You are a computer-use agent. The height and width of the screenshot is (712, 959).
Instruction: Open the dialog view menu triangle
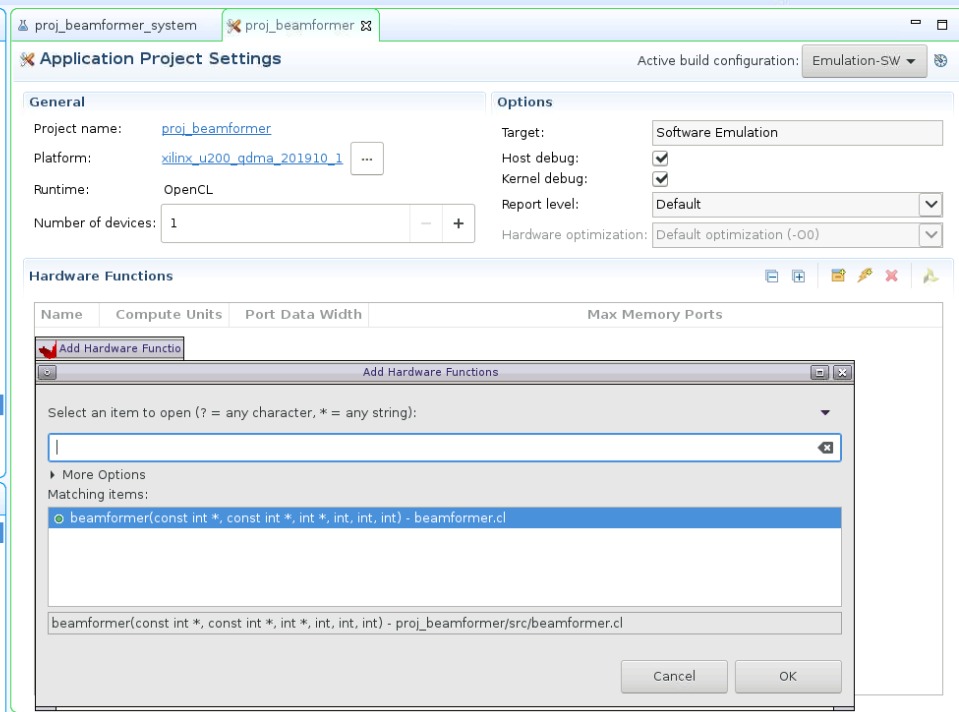[825, 413]
